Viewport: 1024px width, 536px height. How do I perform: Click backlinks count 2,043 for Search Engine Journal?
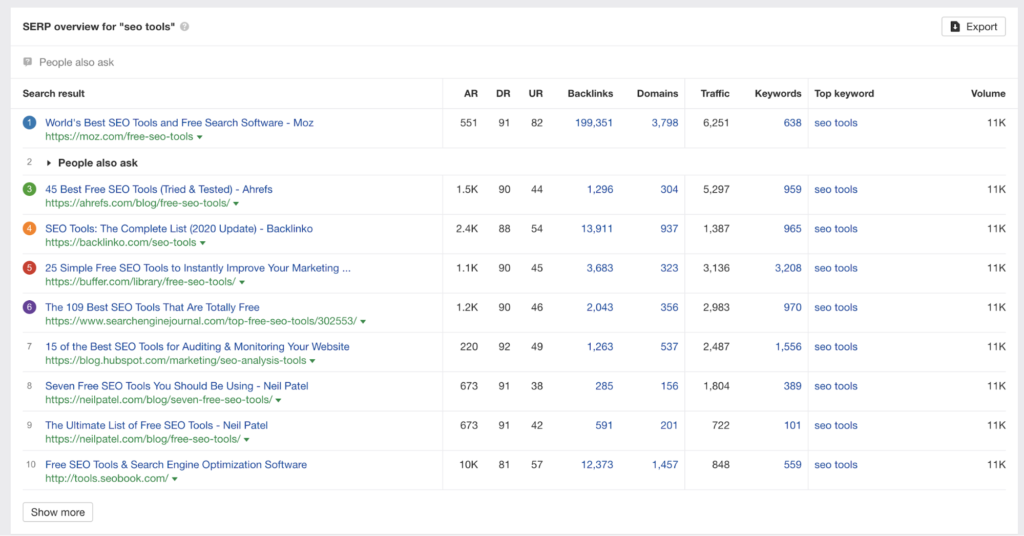(x=600, y=307)
